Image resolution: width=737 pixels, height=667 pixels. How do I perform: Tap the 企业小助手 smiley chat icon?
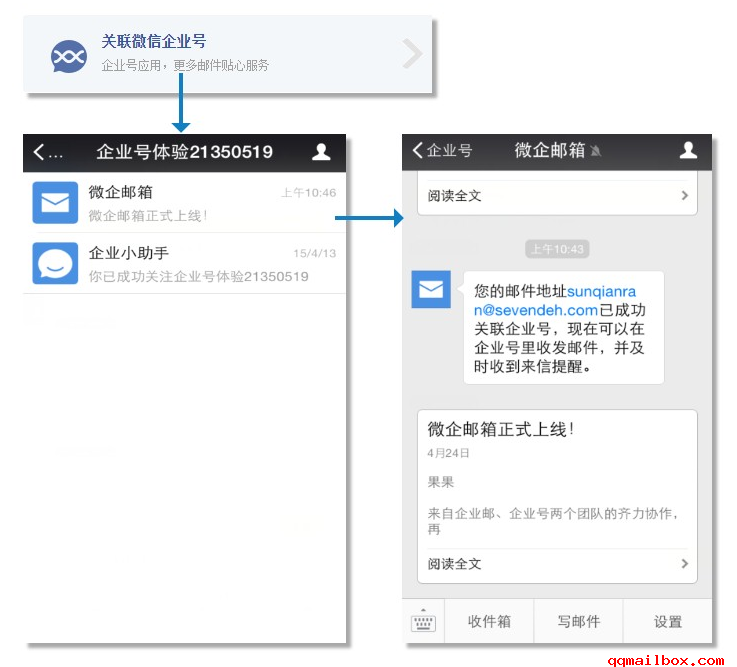pyautogui.click(x=55, y=263)
